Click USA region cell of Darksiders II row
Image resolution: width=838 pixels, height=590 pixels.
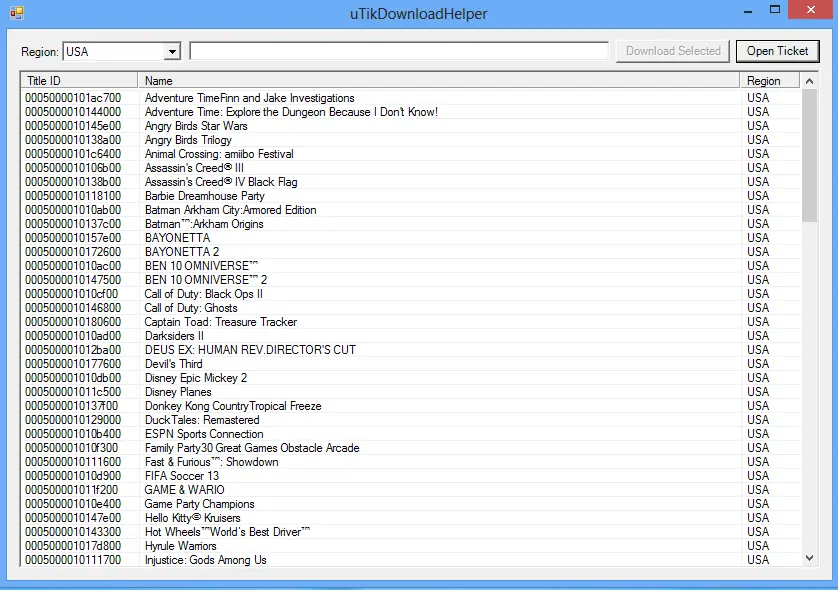click(x=758, y=336)
